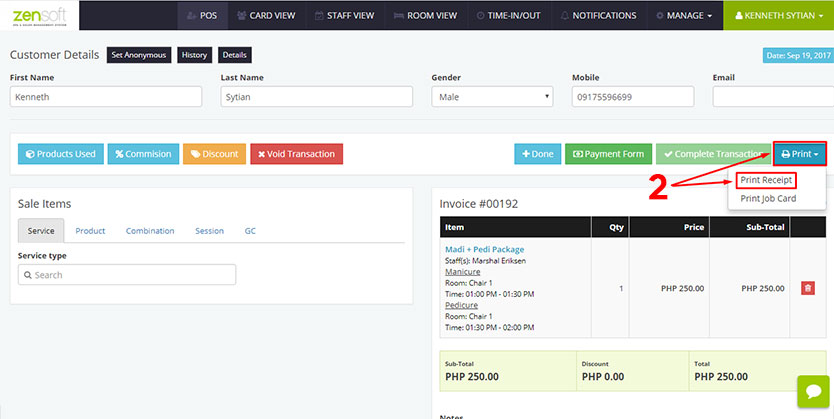Open the live chat widget
This screenshot has height=419, width=834.
[813, 391]
